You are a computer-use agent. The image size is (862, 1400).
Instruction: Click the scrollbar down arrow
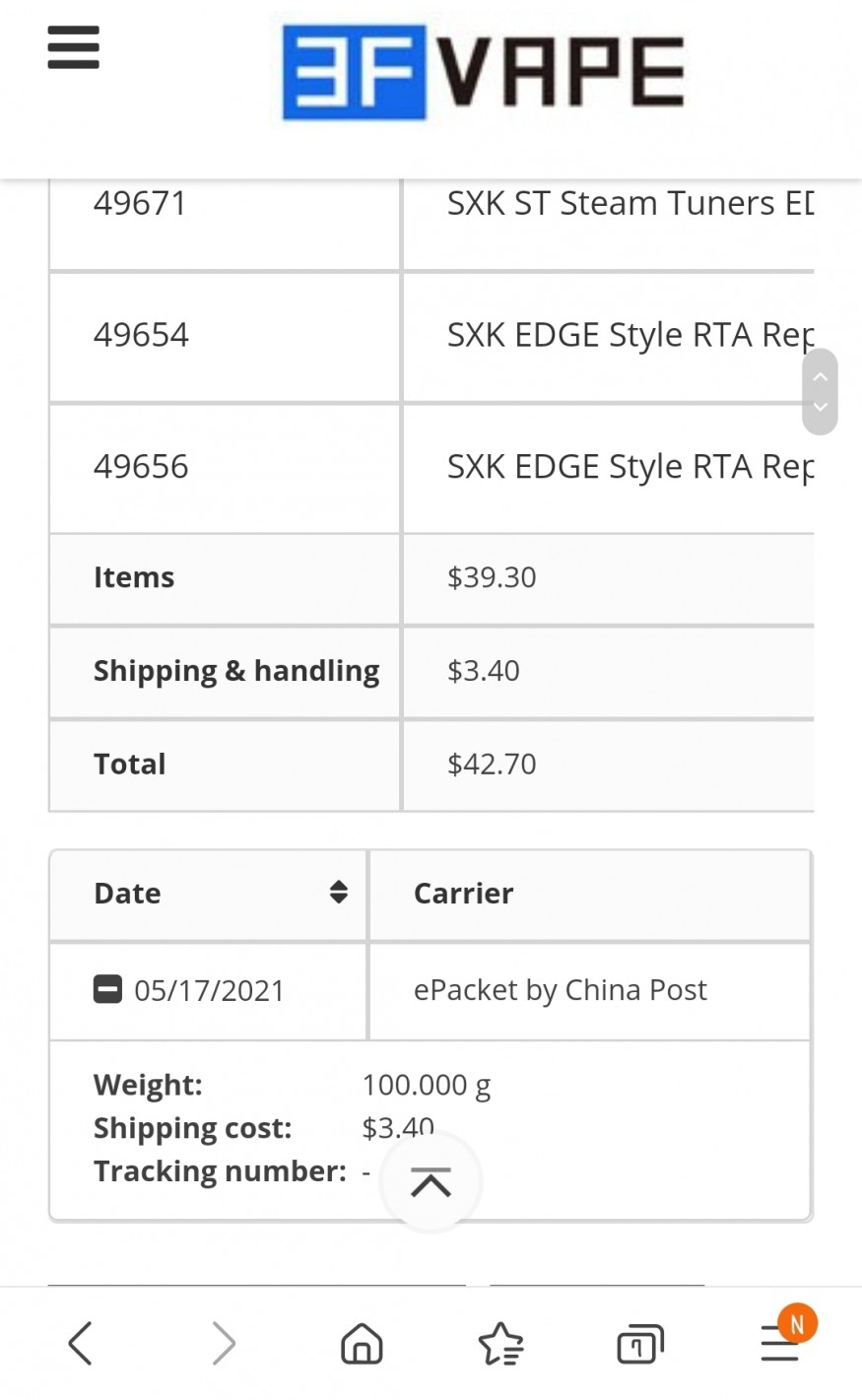click(820, 408)
